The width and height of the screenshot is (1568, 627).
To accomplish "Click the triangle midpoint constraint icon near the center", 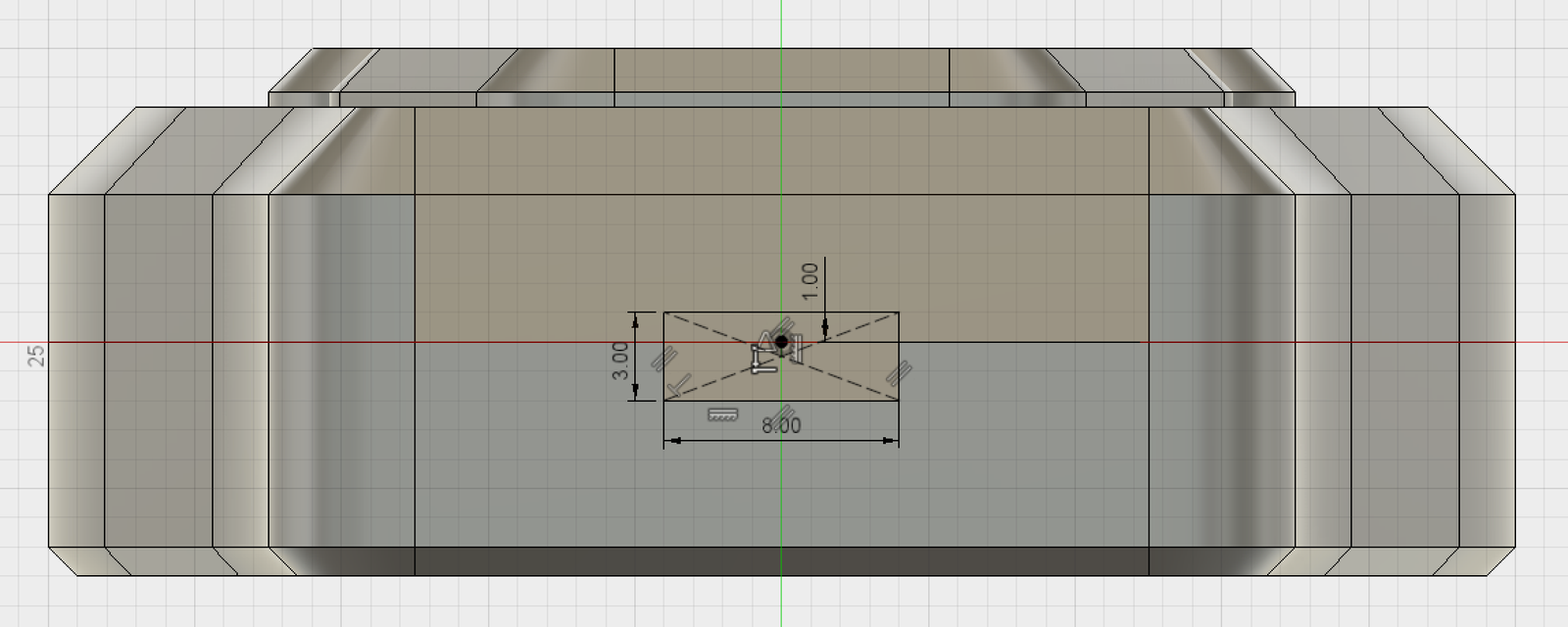I will [764, 341].
